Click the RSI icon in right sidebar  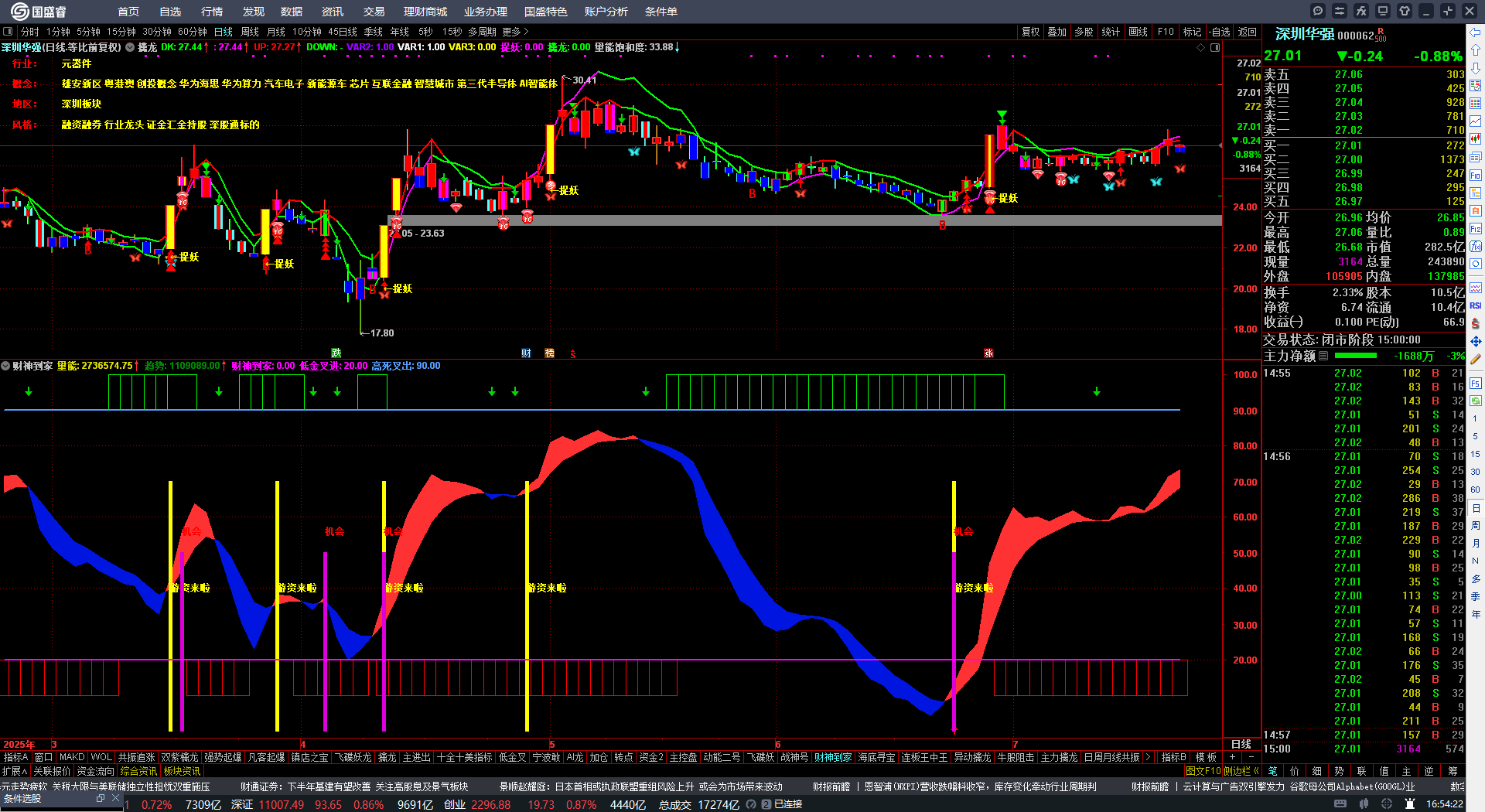(1476, 305)
